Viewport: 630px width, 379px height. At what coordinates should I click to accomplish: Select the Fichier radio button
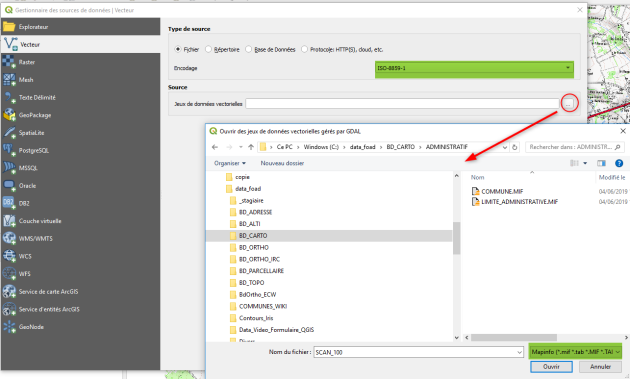(178, 49)
